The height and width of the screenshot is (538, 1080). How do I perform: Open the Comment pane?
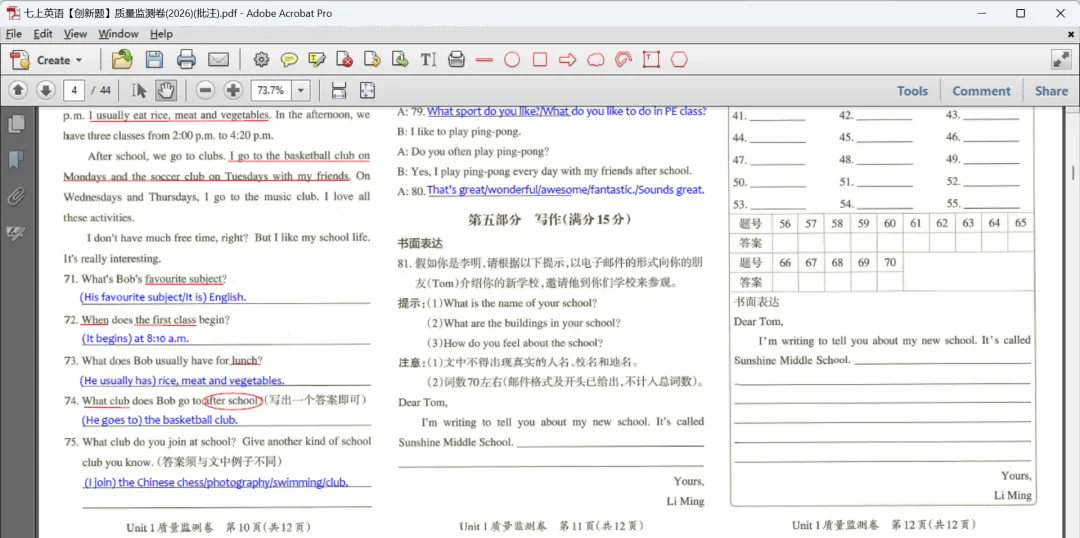click(x=981, y=91)
